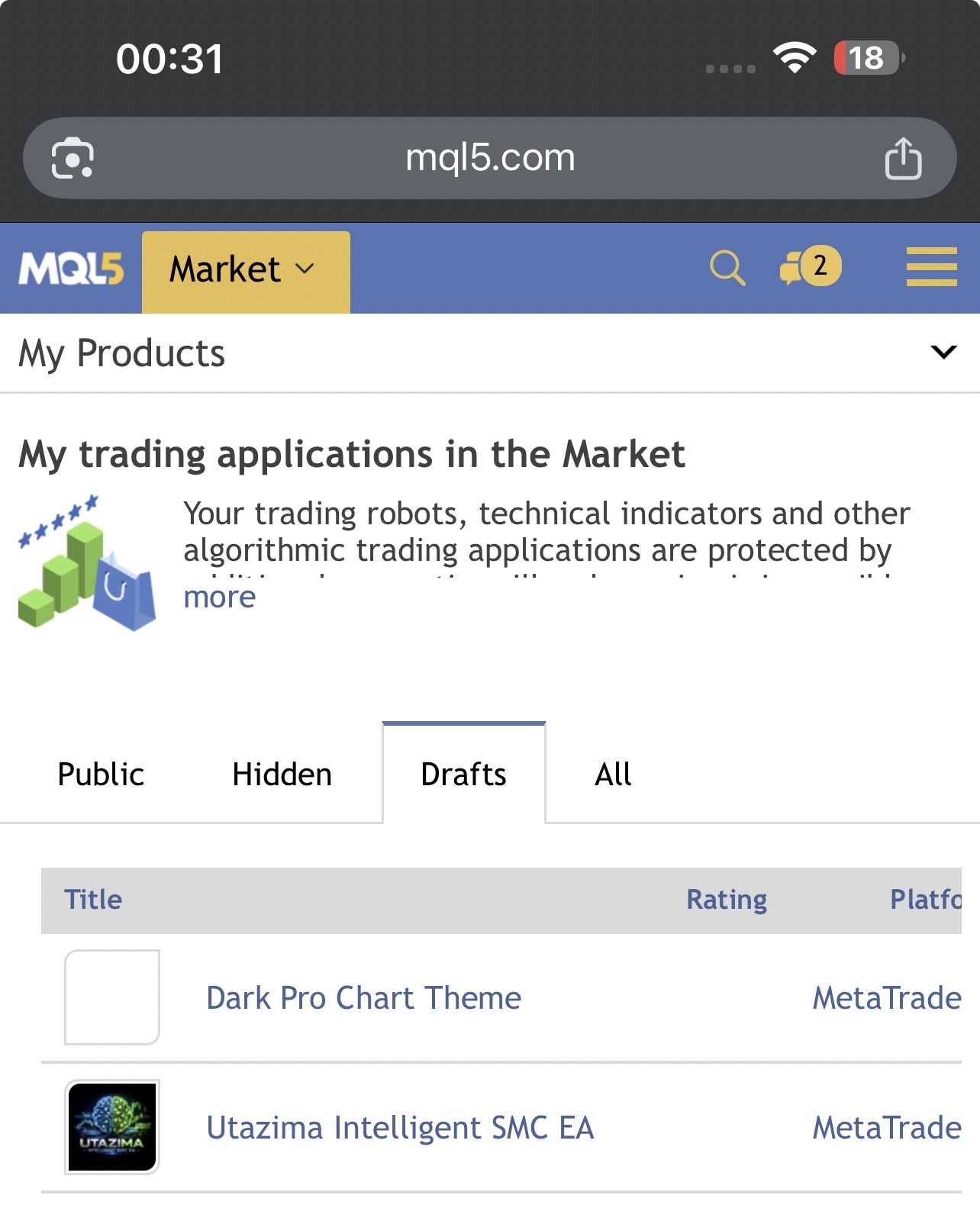Open the search magnifier icon
The image size is (980, 1208).
(727, 268)
